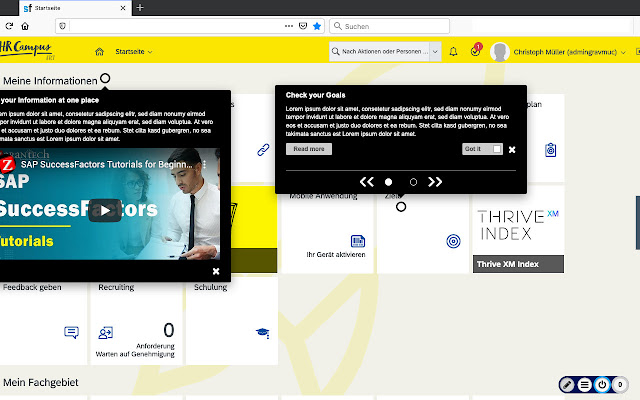Go to the SuccessFactors home icon

99,51
